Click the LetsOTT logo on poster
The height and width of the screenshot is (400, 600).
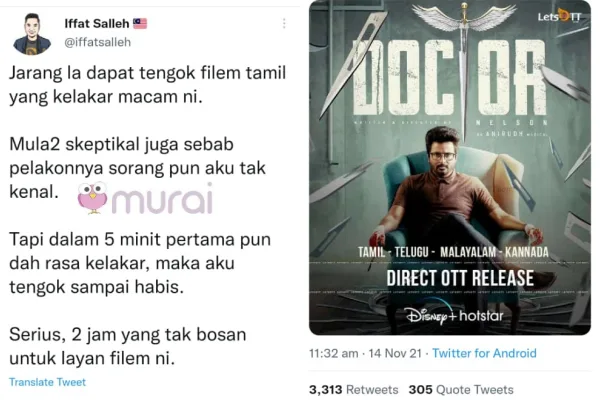tap(559, 16)
